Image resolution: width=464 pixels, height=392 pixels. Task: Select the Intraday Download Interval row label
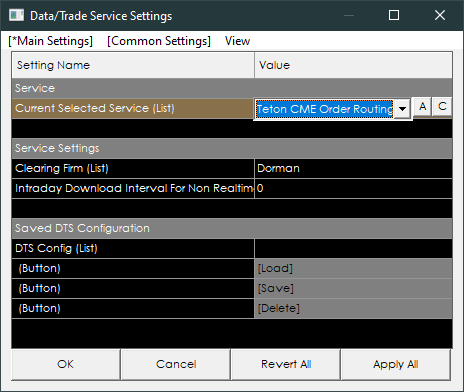tap(133, 188)
